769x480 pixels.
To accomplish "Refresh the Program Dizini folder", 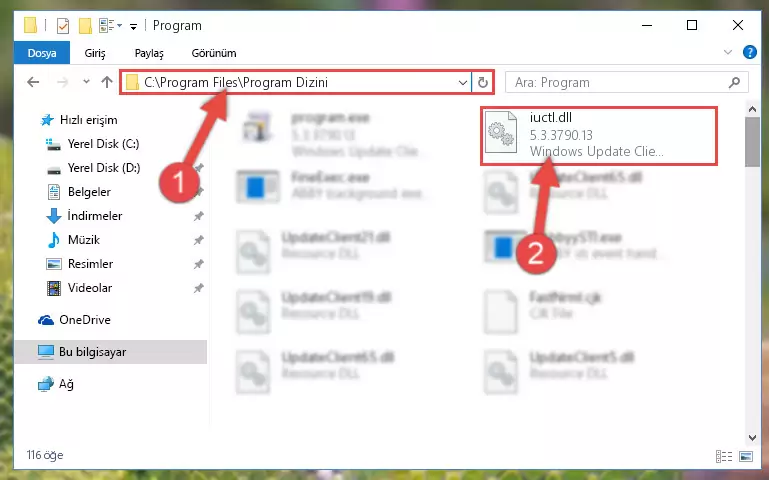I will pyautogui.click(x=483, y=82).
